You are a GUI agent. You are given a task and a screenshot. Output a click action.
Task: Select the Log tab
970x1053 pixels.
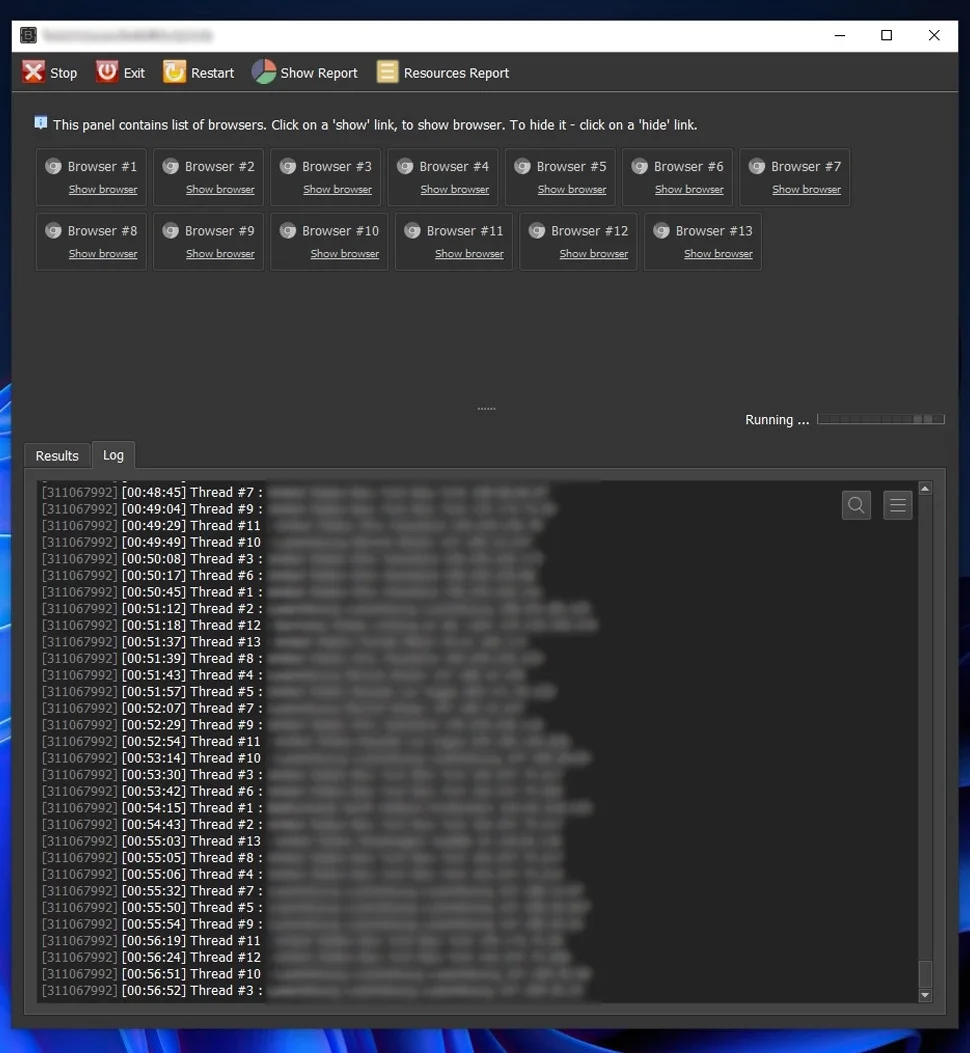(x=113, y=455)
